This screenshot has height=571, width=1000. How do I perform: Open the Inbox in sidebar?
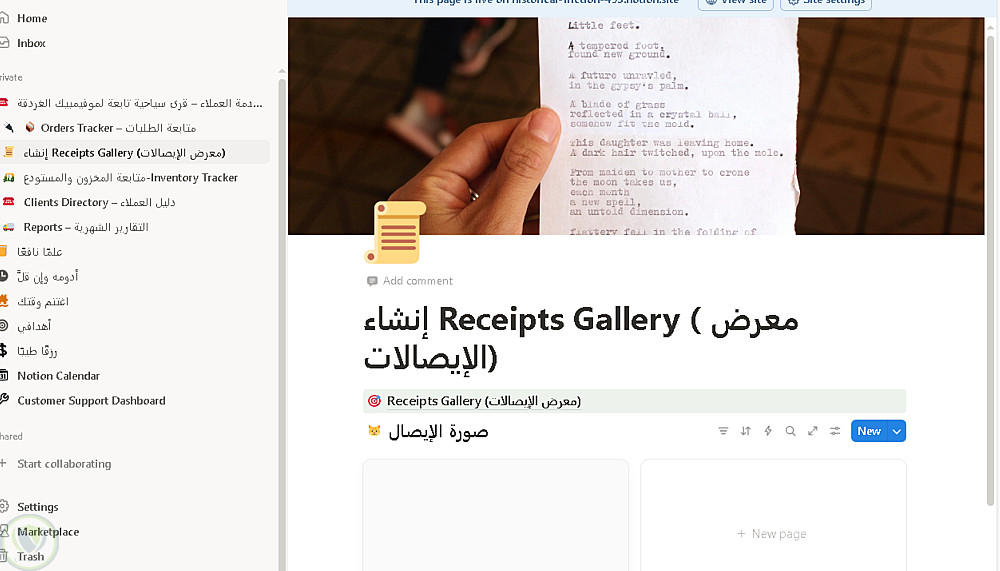(31, 43)
